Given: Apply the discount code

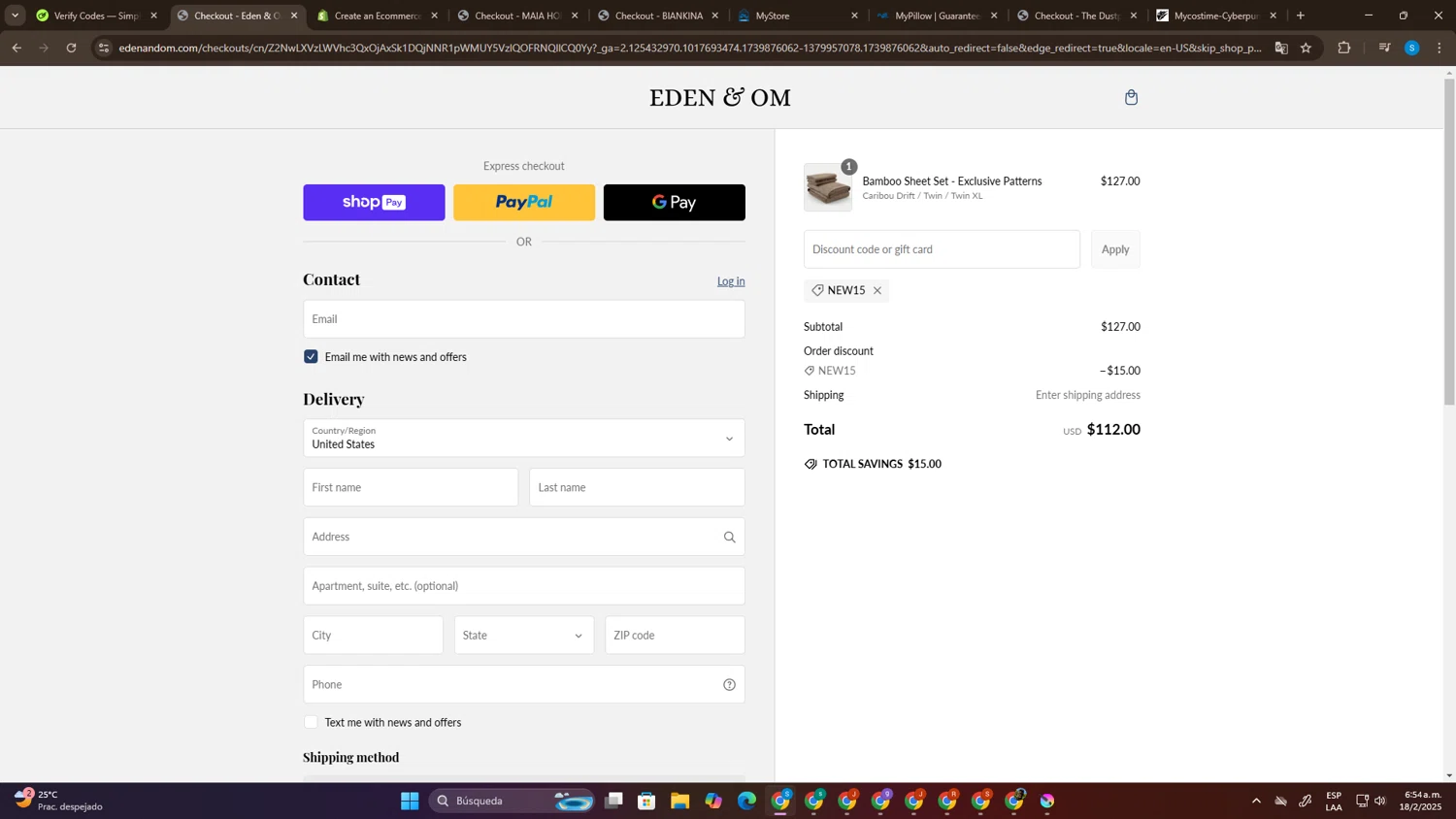Looking at the screenshot, I should (x=1115, y=249).
